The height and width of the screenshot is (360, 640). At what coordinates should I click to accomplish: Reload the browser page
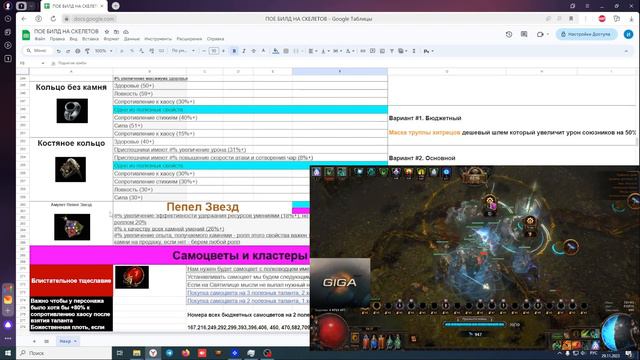click(x=53, y=19)
